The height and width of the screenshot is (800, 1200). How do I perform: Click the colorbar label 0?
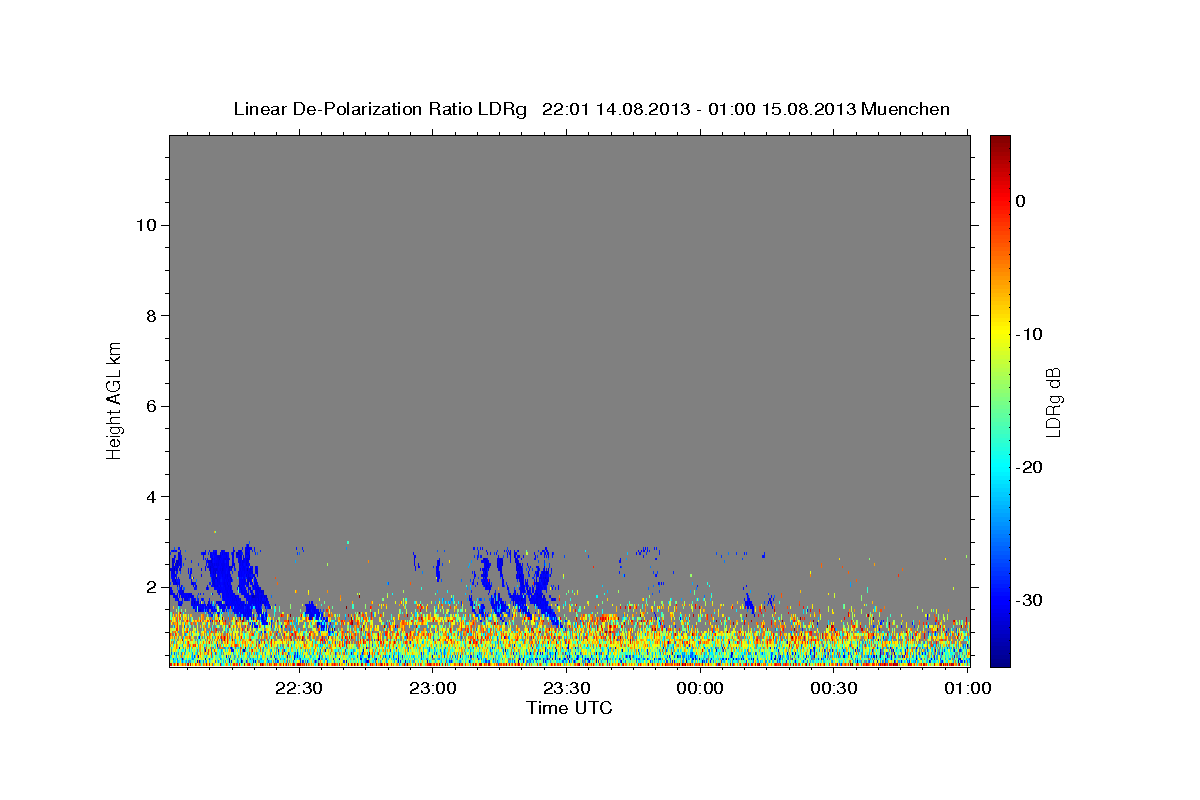click(1020, 201)
